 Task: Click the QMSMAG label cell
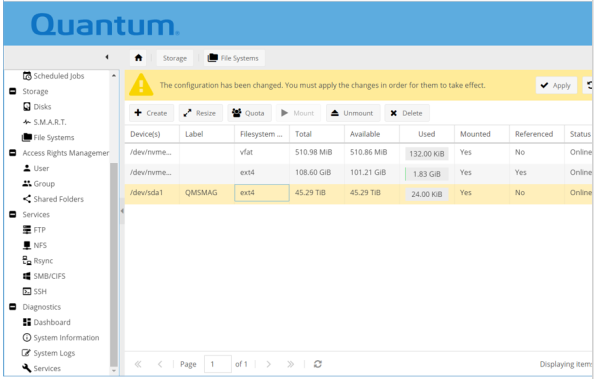207,193
